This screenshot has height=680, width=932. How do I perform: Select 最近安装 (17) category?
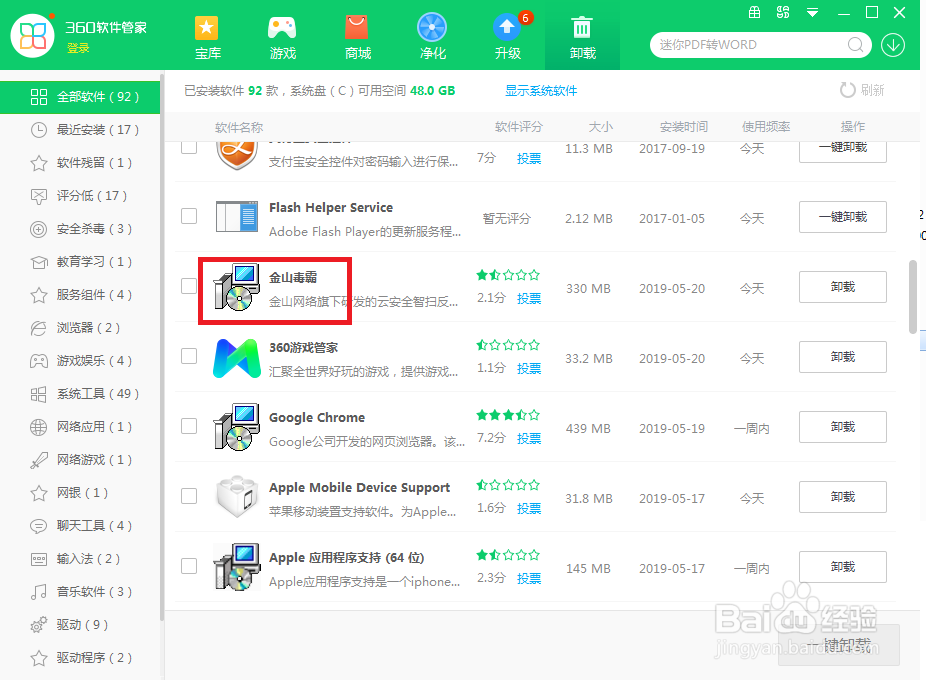pos(80,130)
